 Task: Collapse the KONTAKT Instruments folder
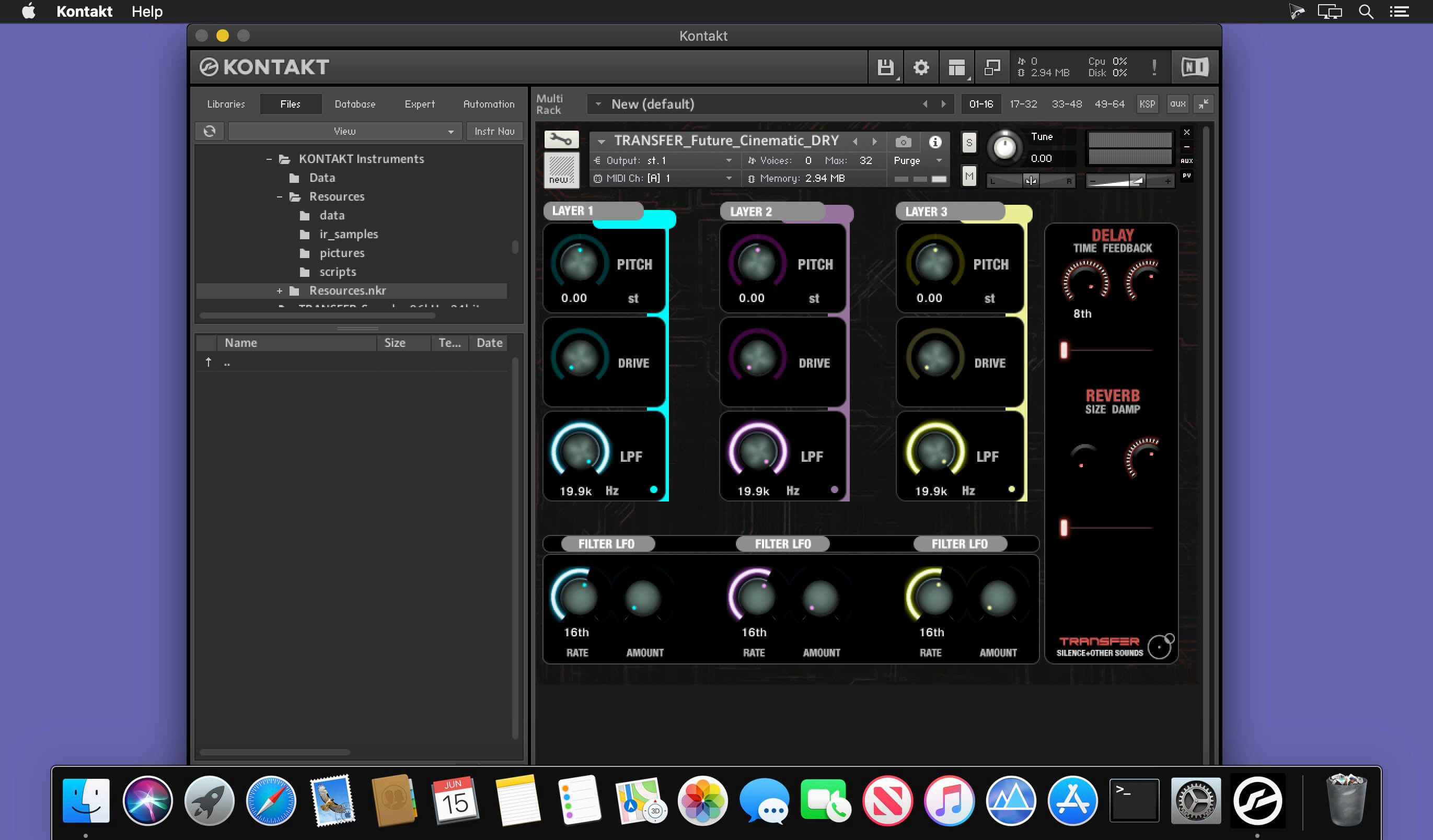pyautogui.click(x=269, y=159)
